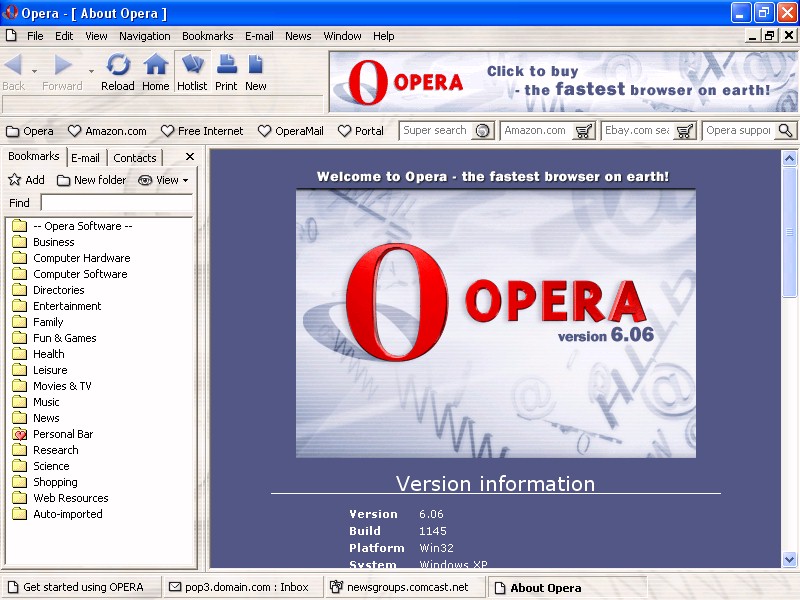This screenshot has width=800, height=600.
Task: Click the Movies & TV folder icon
Action: click(x=19, y=386)
